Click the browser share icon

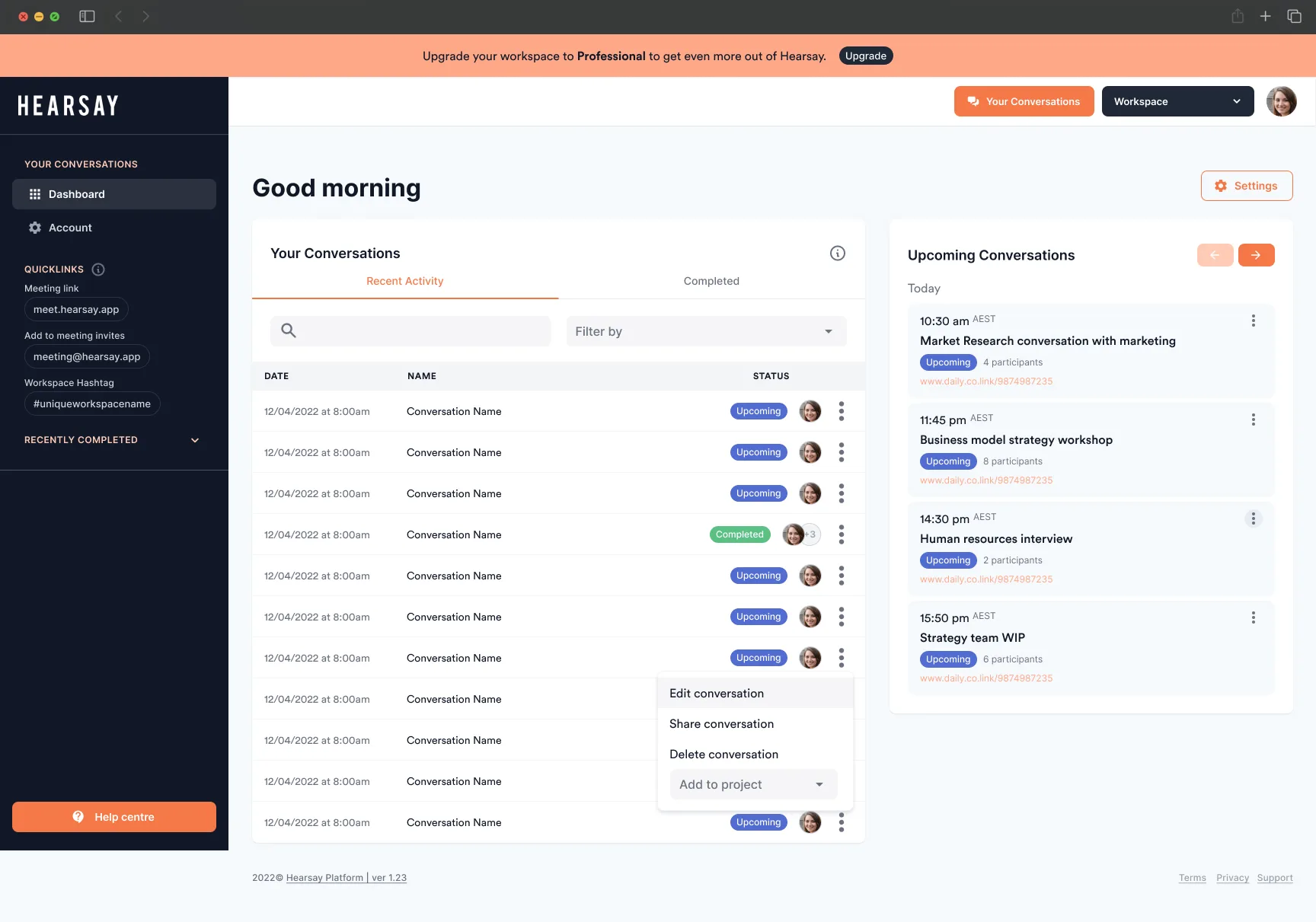1238,16
